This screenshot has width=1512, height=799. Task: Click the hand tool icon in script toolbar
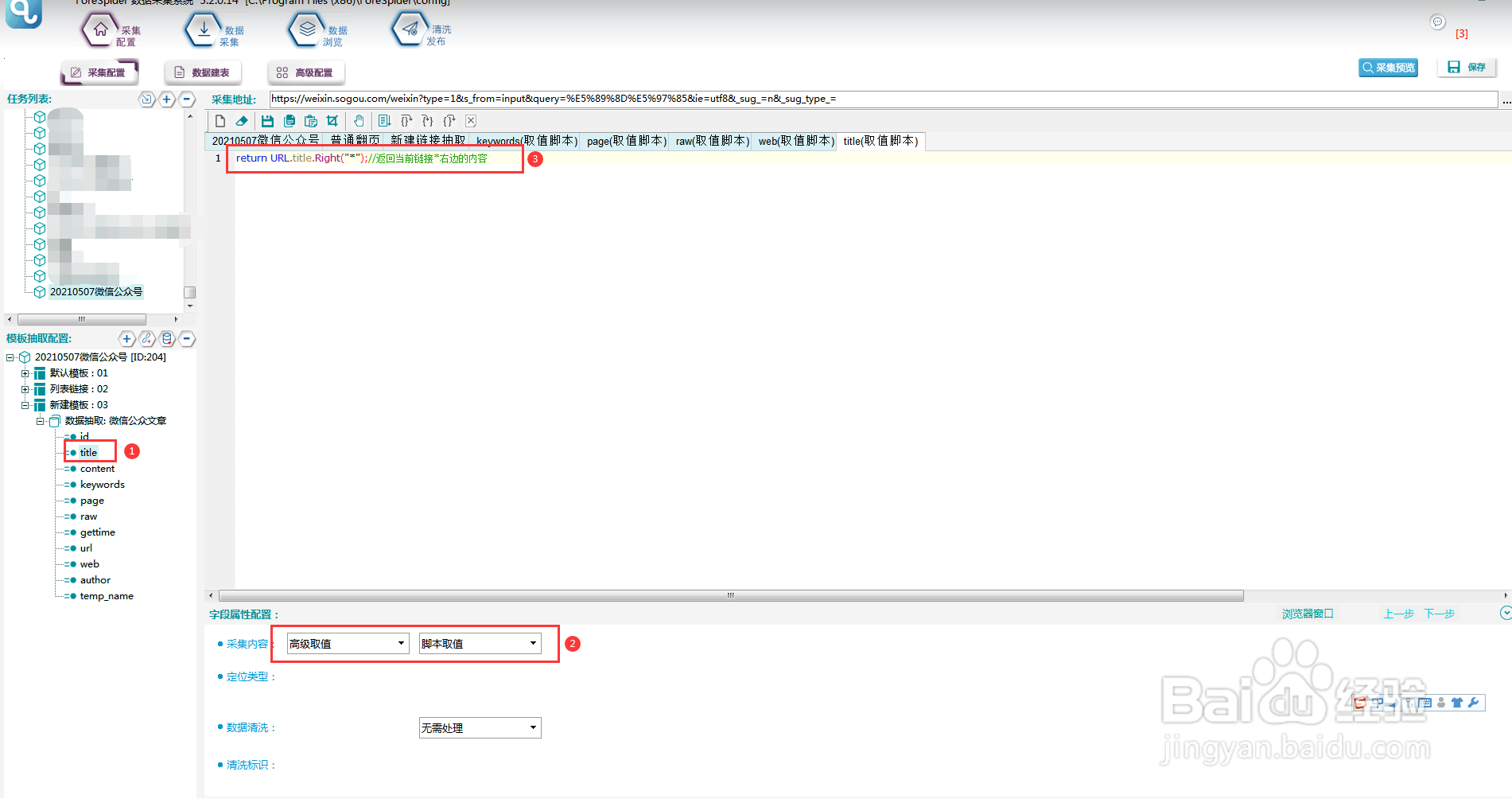(359, 121)
